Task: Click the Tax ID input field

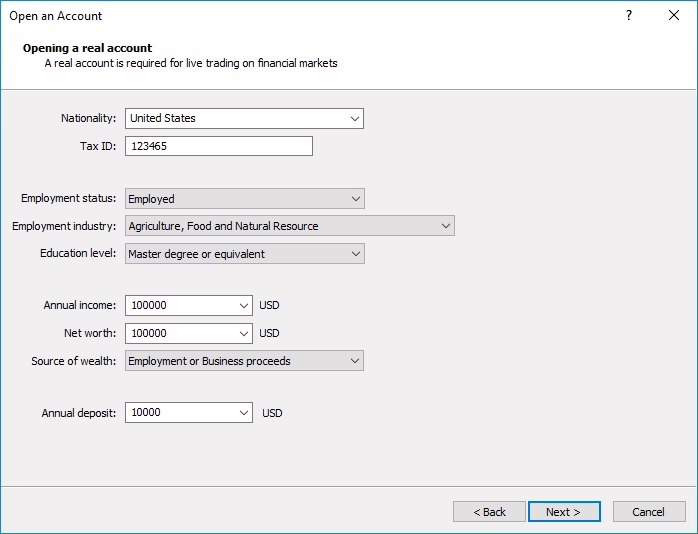Action: coord(218,146)
